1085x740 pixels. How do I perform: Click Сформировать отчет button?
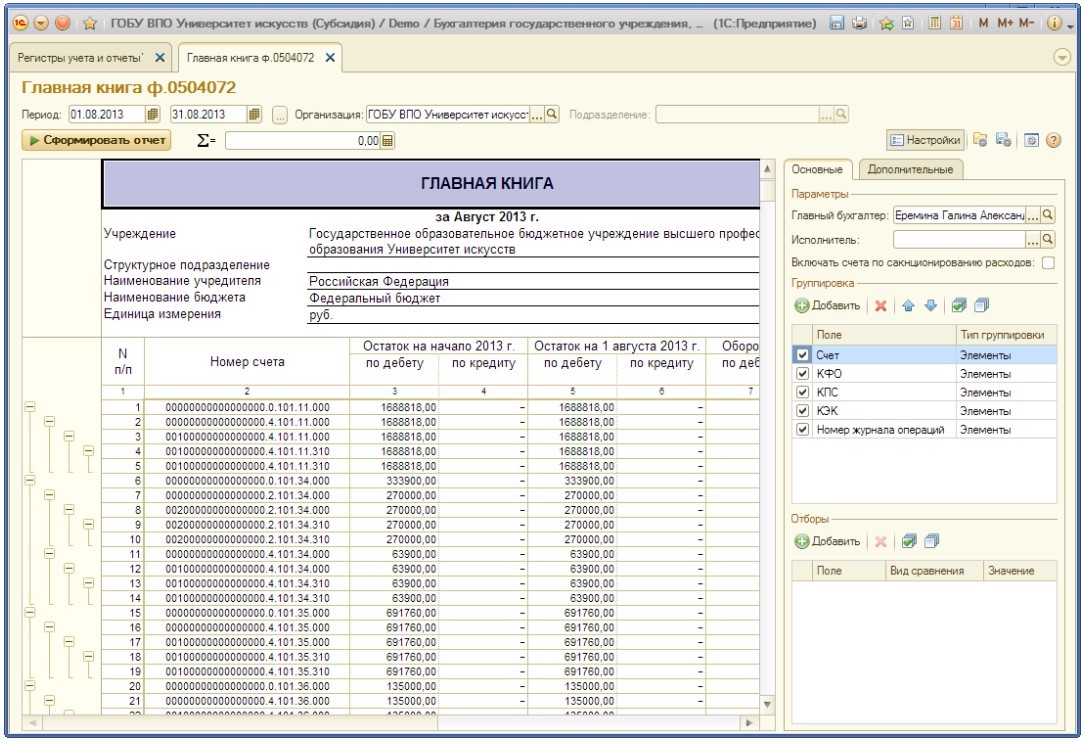coord(97,141)
